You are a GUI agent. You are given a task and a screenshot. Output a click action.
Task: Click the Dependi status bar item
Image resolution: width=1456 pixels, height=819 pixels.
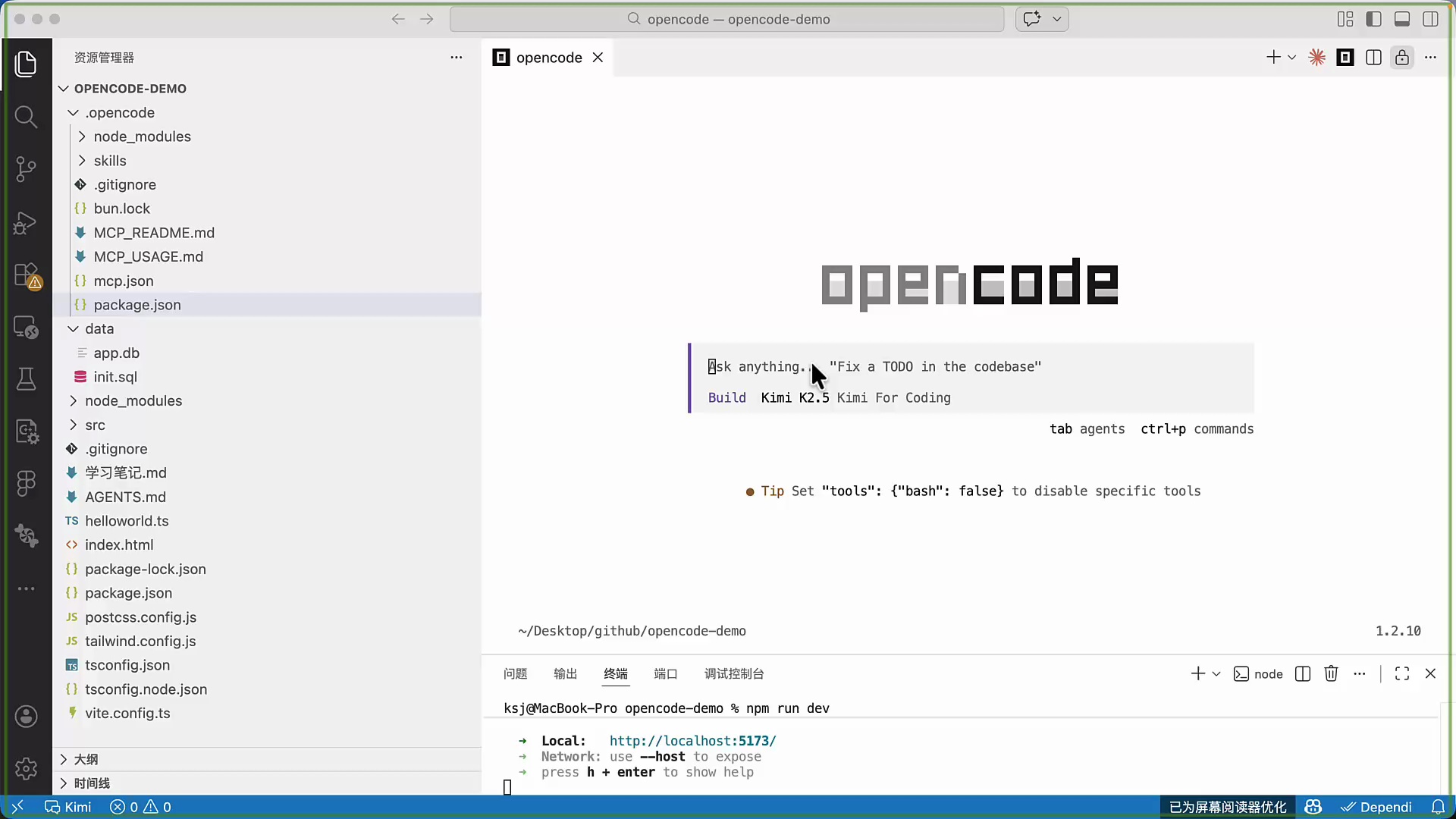pos(1376,807)
